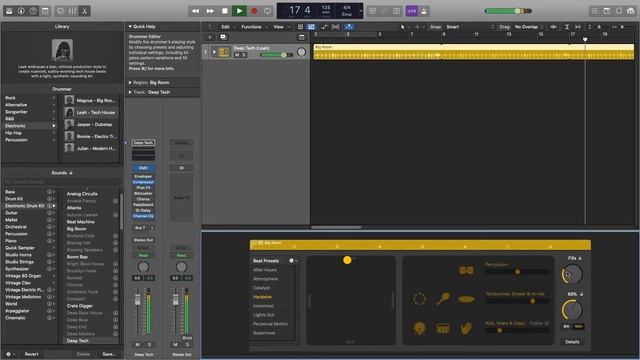The width and height of the screenshot is (640, 360).
Task: Adjust the master volume slider
Action: (508, 11)
